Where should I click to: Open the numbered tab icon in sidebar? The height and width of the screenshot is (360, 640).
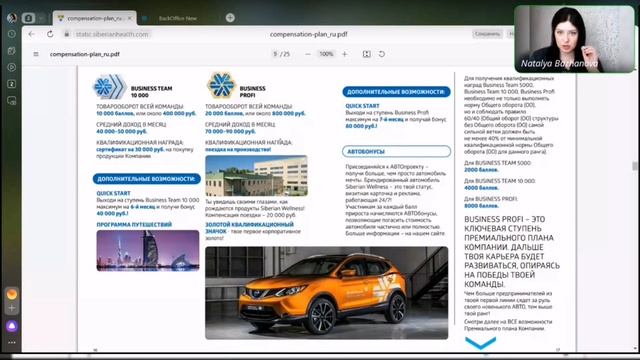click(12, 84)
